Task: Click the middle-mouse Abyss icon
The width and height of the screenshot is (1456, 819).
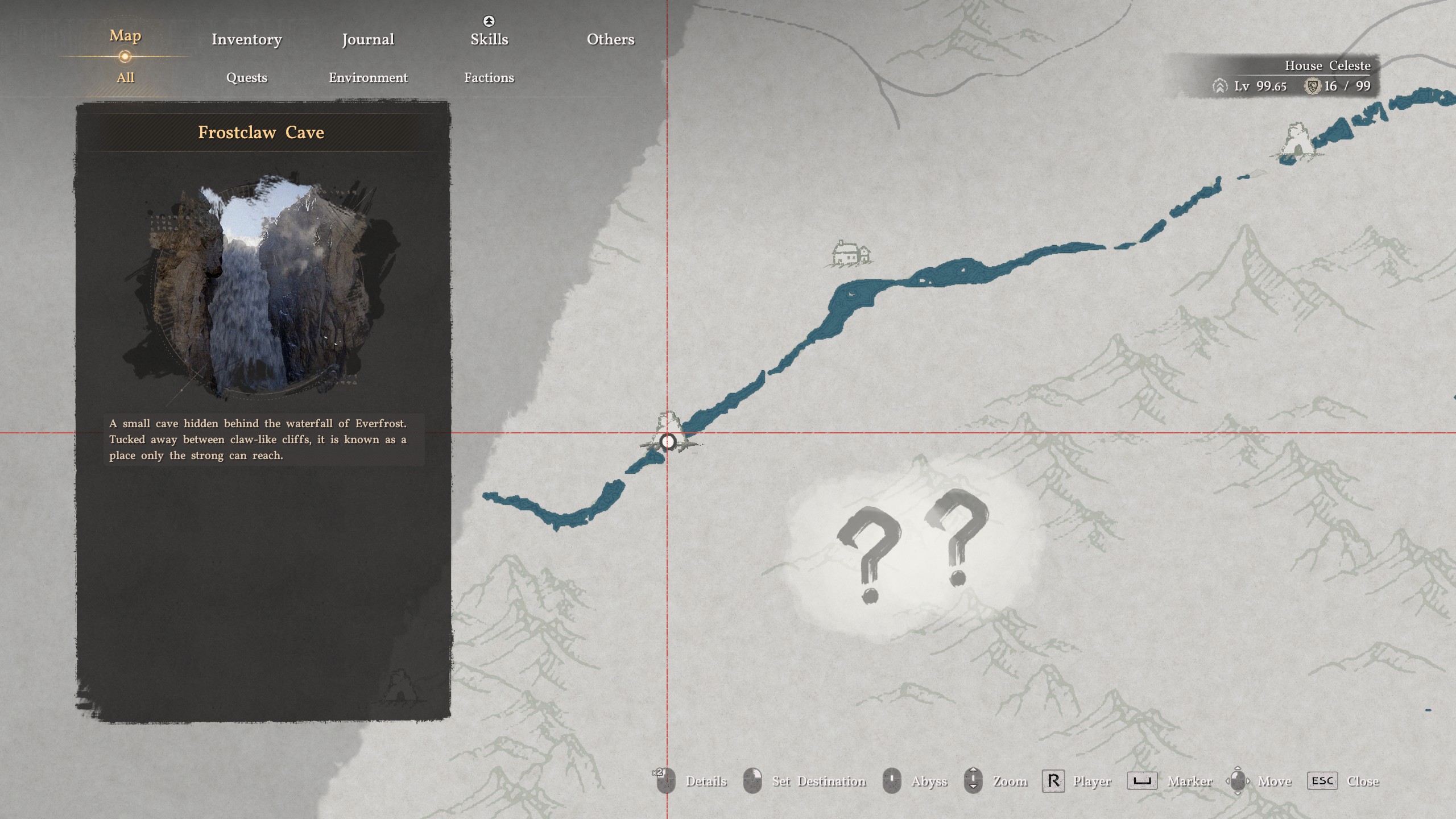Action: click(891, 780)
